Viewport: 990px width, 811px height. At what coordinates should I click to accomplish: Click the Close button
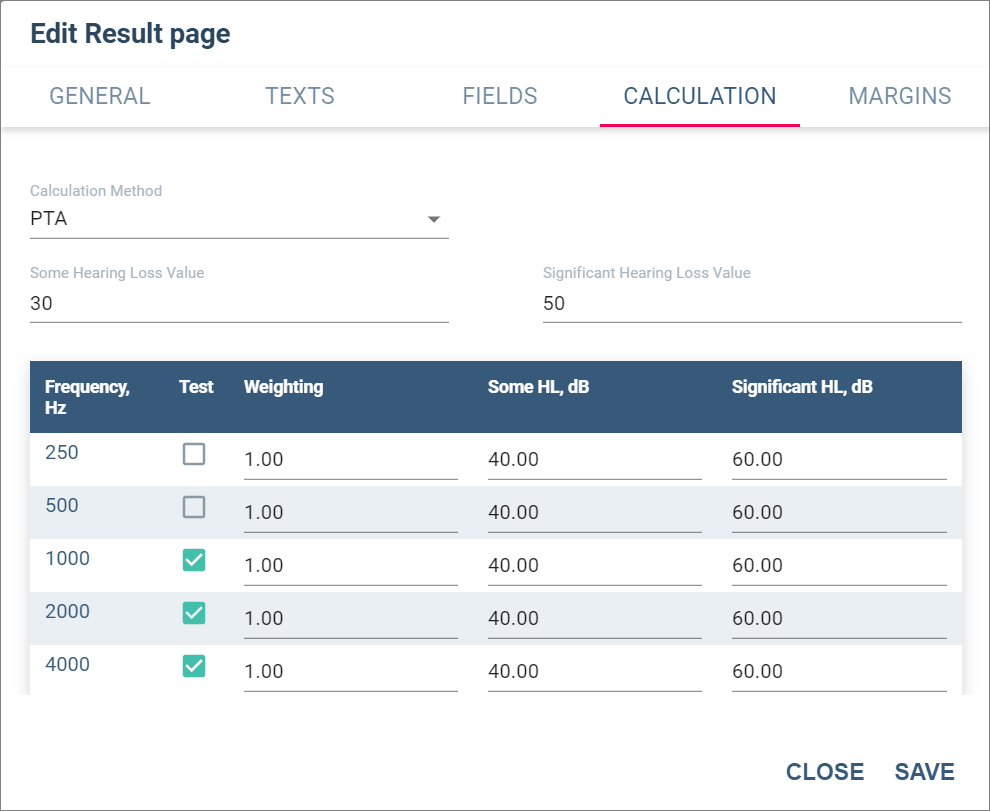pos(825,772)
